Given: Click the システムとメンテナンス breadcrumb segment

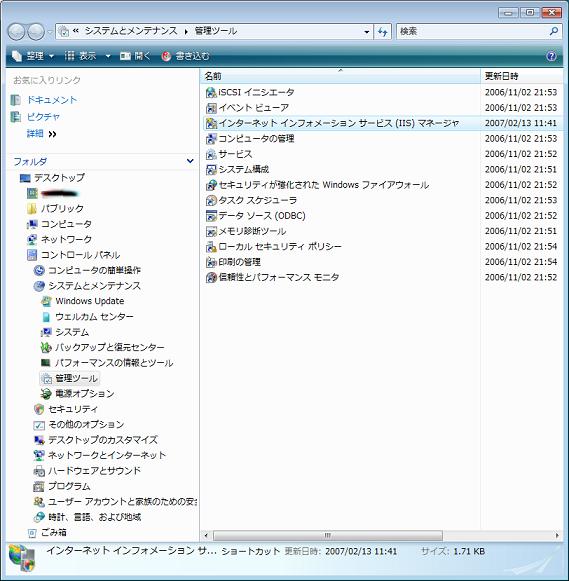Looking at the screenshot, I should tap(131, 31).
